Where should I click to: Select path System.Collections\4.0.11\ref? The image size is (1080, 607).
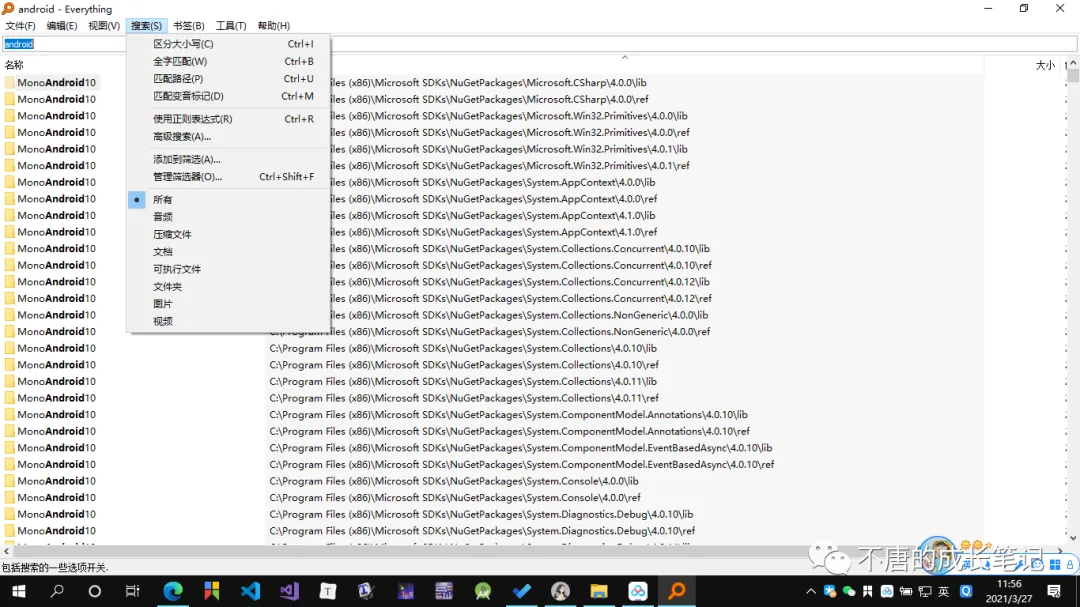click(x=464, y=398)
